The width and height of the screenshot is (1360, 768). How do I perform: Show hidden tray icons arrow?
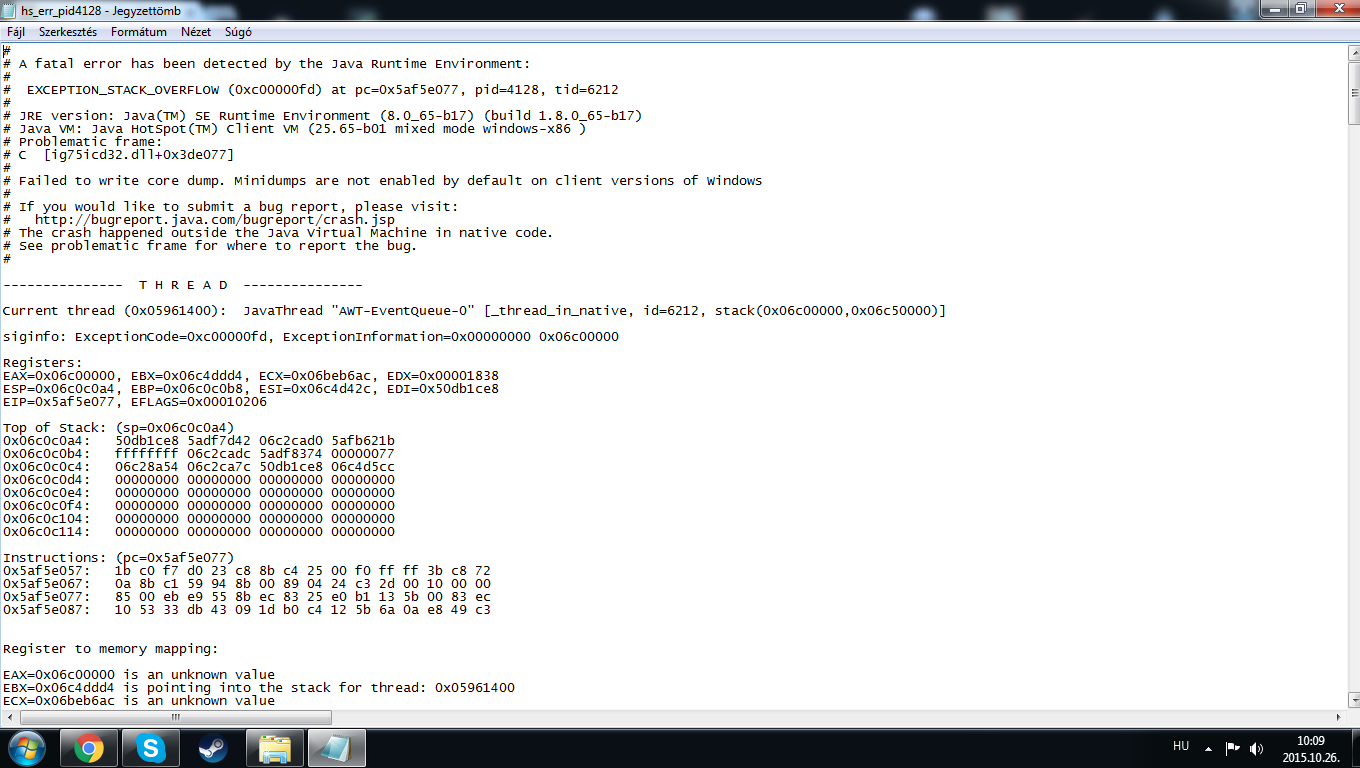[x=1209, y=748]
